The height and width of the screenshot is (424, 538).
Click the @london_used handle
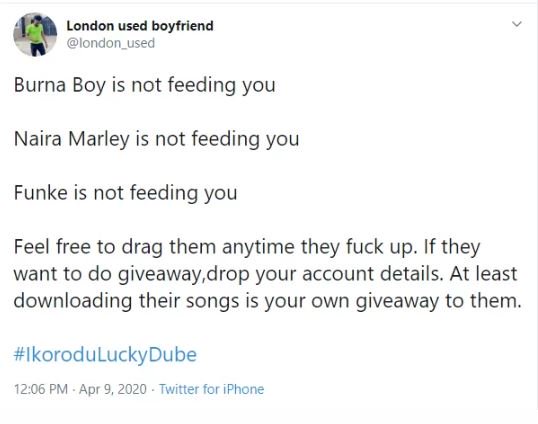point(110,43)
